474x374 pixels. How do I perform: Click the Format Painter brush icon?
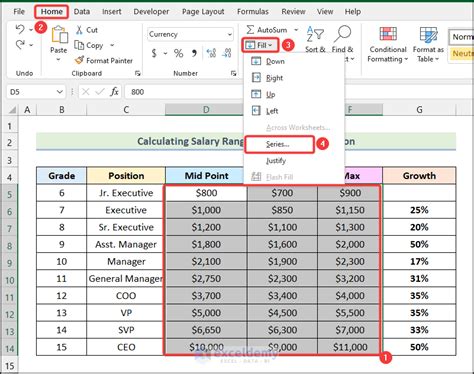79,60
